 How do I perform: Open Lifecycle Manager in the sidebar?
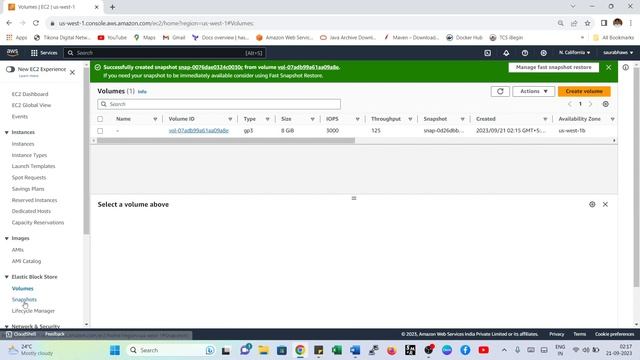33,311
